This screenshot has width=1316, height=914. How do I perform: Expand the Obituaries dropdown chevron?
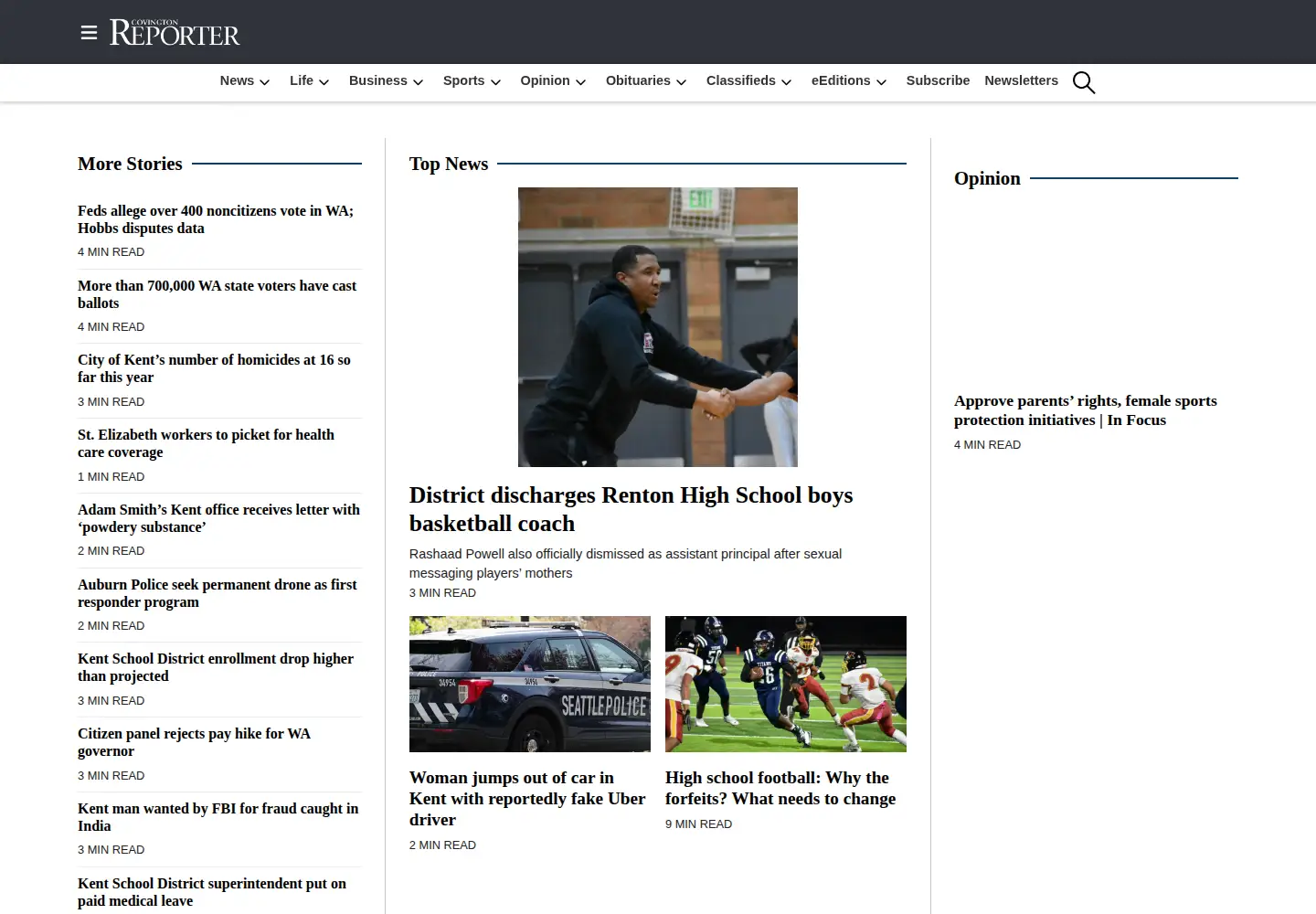pyautogui.click(x=681, y=82)
